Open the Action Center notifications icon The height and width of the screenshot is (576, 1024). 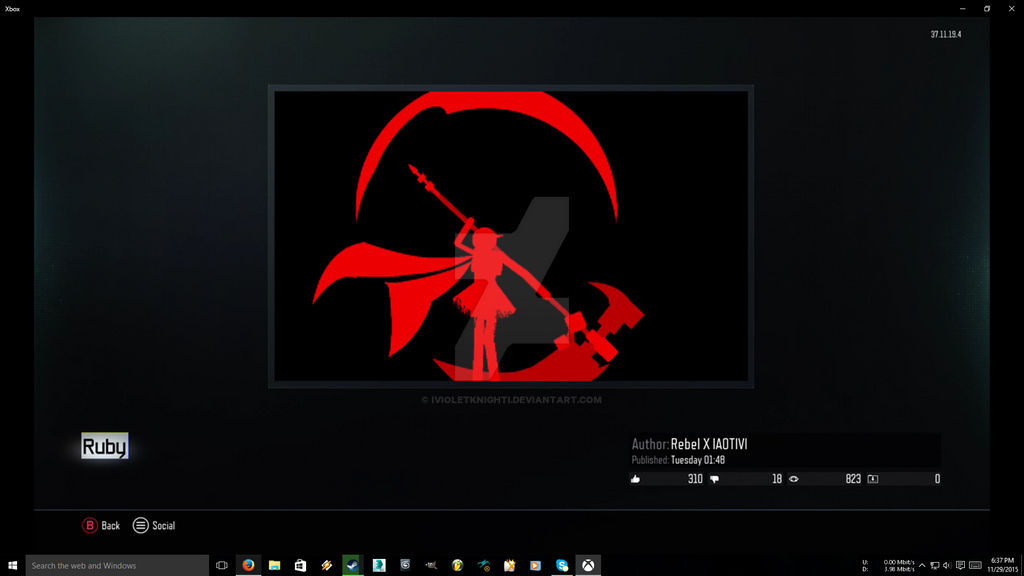pyautogui.click(x=960, y=566)
